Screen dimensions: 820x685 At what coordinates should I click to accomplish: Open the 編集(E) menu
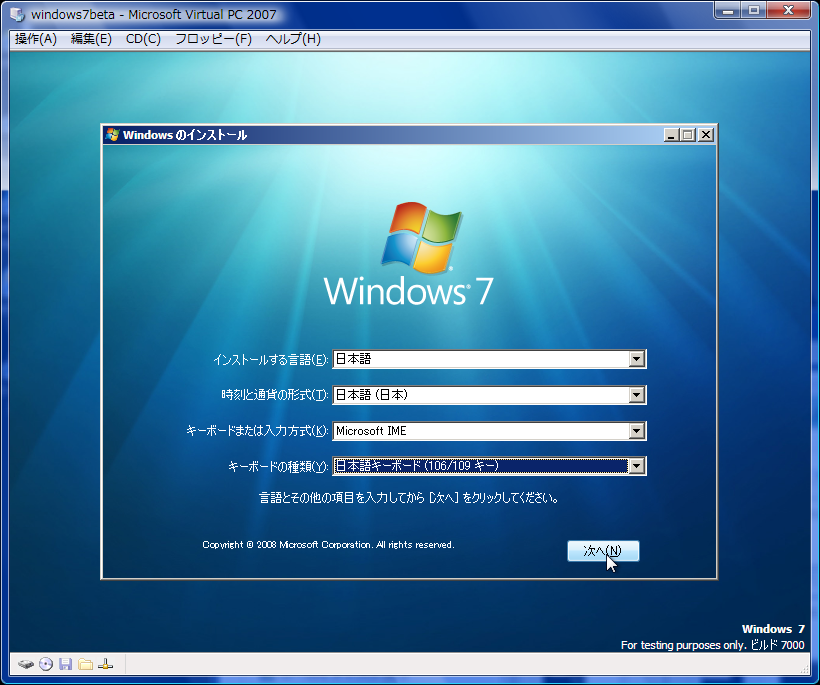coord(92,39)
